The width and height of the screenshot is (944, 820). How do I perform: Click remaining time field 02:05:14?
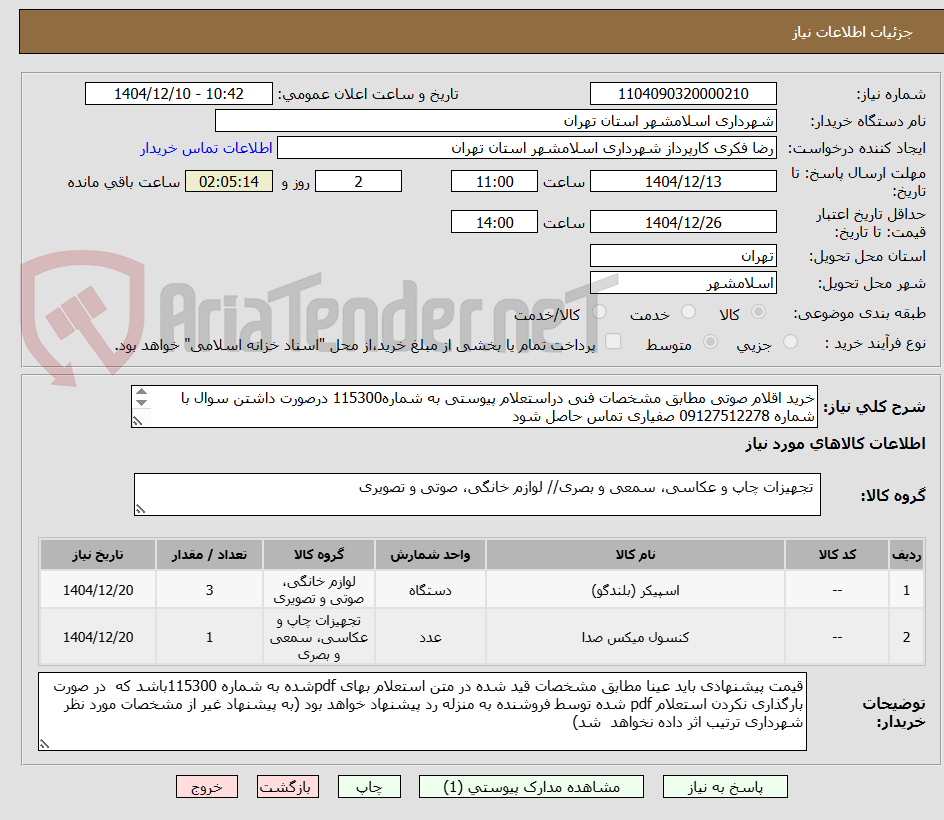click(x=229, y=181)
